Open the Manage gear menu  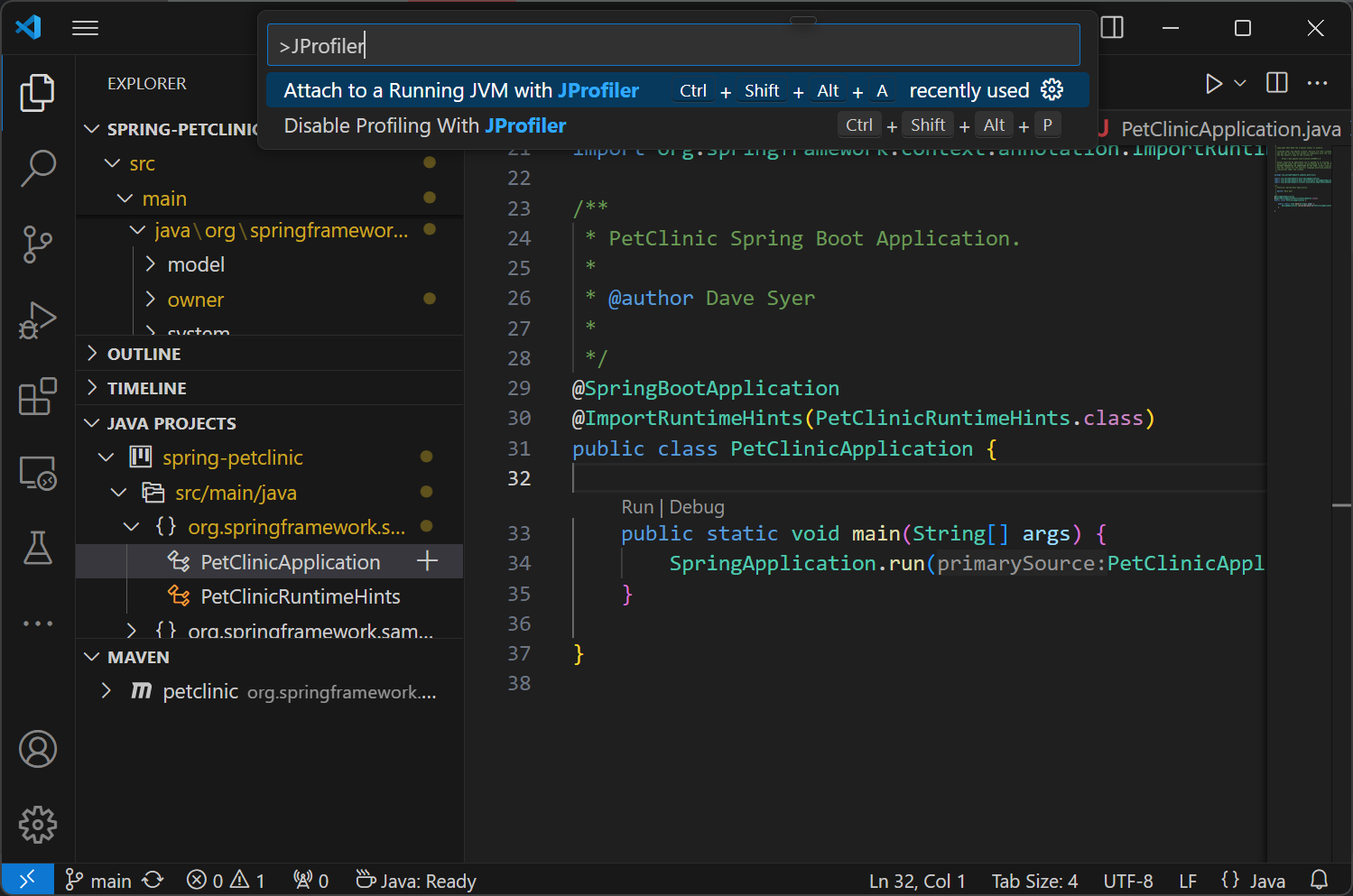point(37,824)
